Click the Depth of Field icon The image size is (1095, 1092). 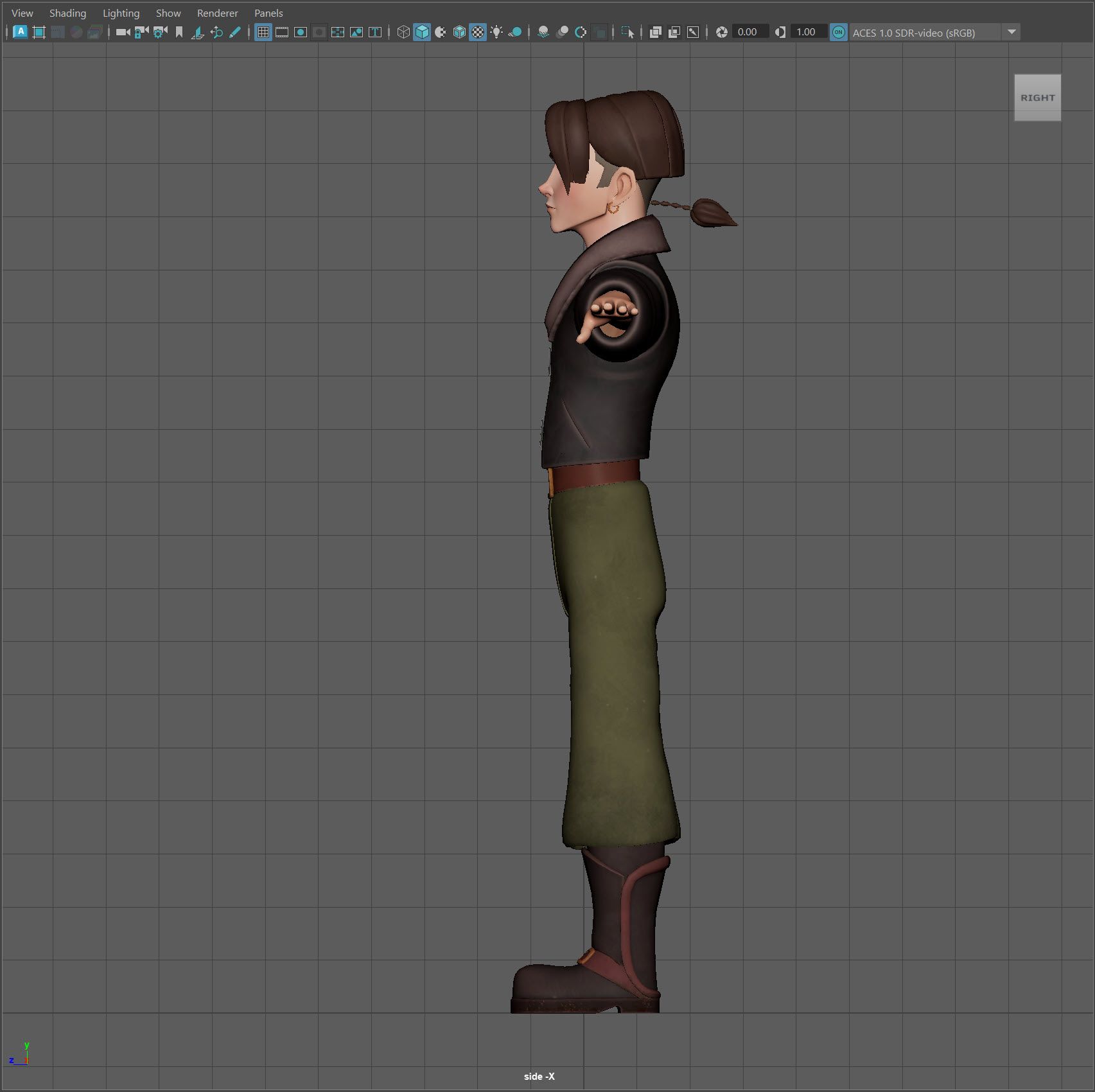click(x=599, y=32)
